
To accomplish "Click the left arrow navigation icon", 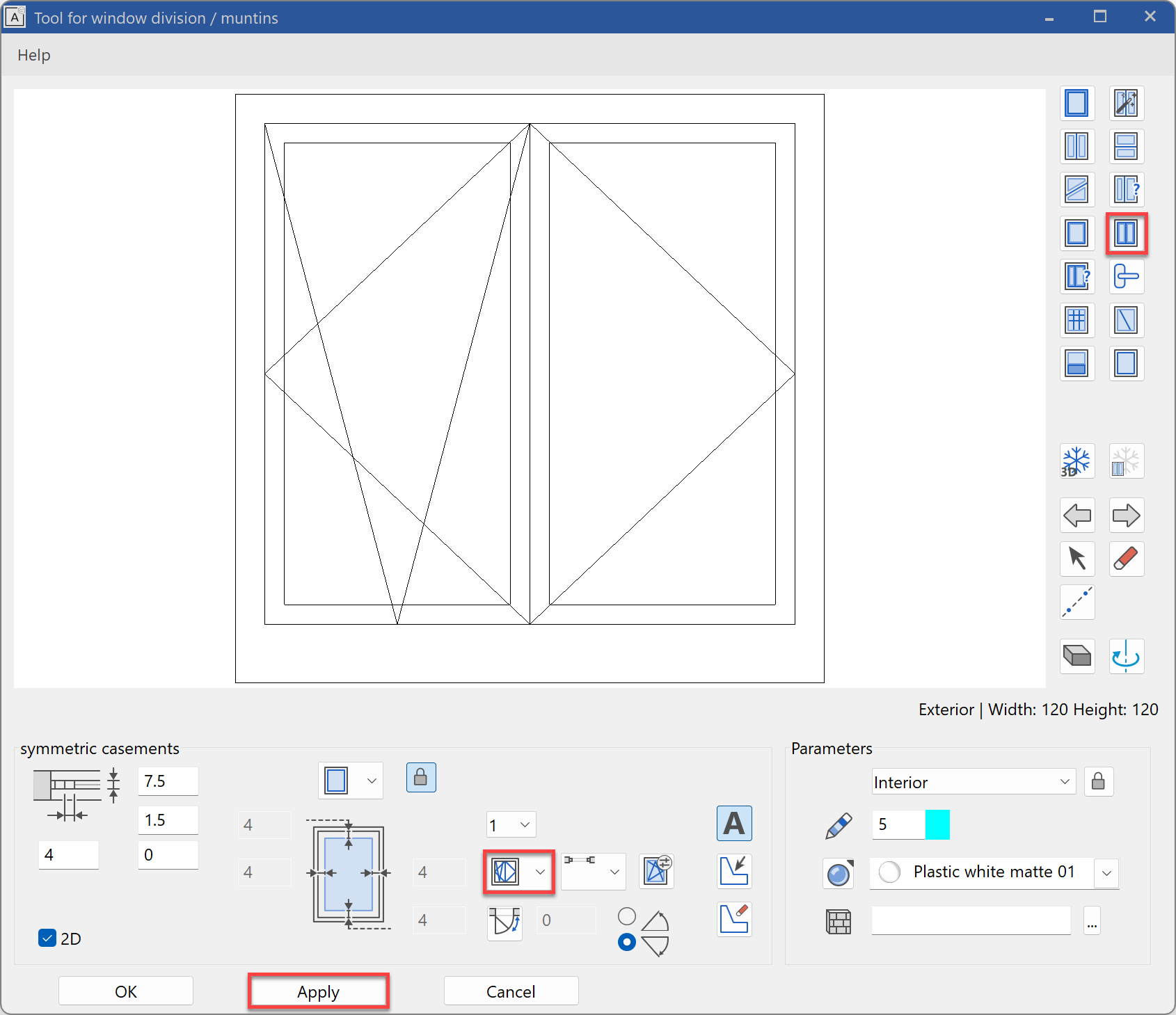I will pos(1076,516).
